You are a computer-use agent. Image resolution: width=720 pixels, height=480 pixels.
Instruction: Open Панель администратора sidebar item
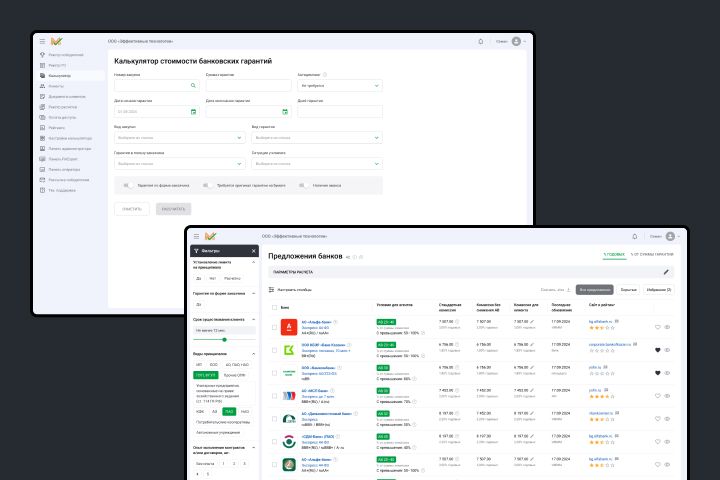(x=71, y=149)
